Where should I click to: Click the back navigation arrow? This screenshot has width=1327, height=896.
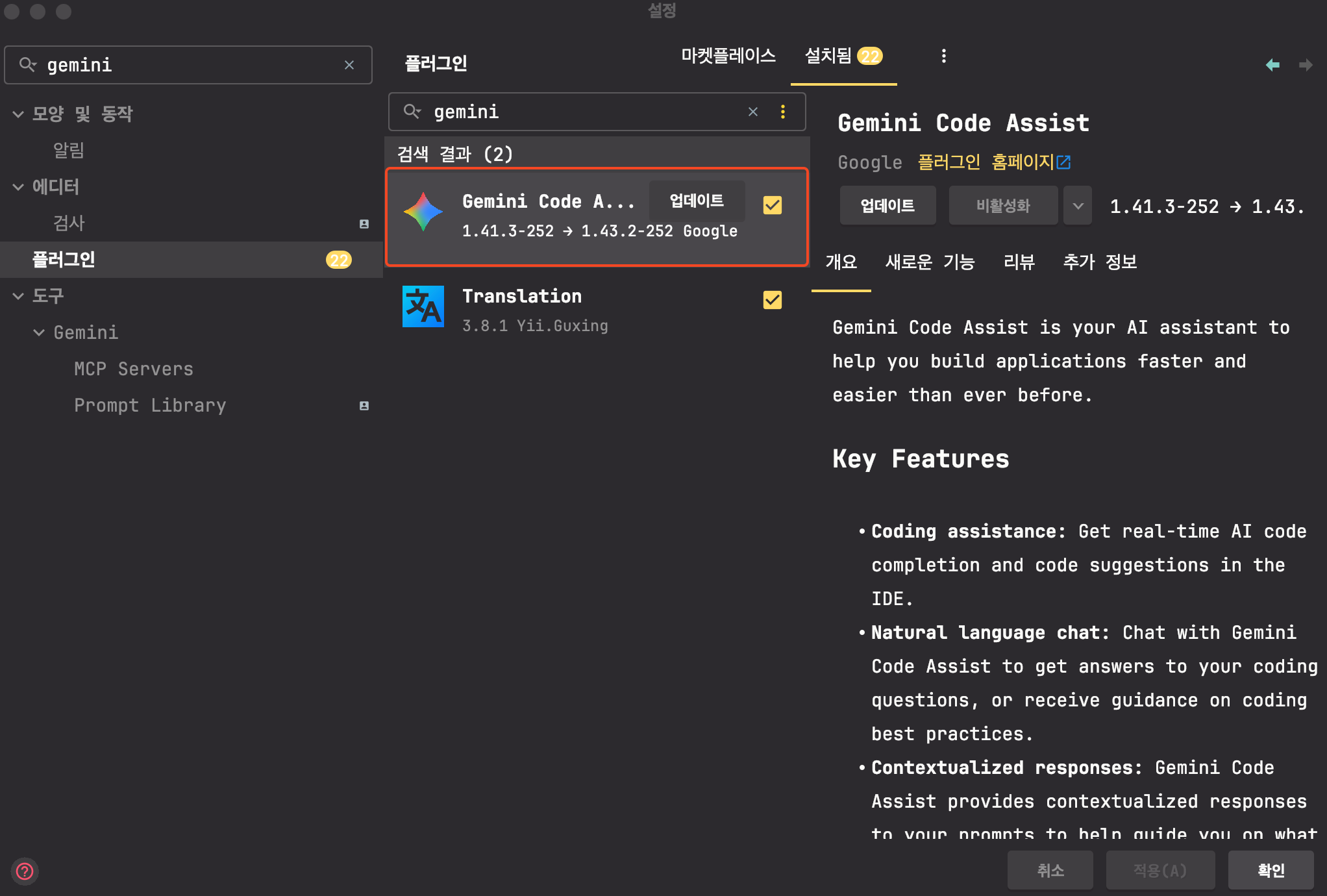1272,65
